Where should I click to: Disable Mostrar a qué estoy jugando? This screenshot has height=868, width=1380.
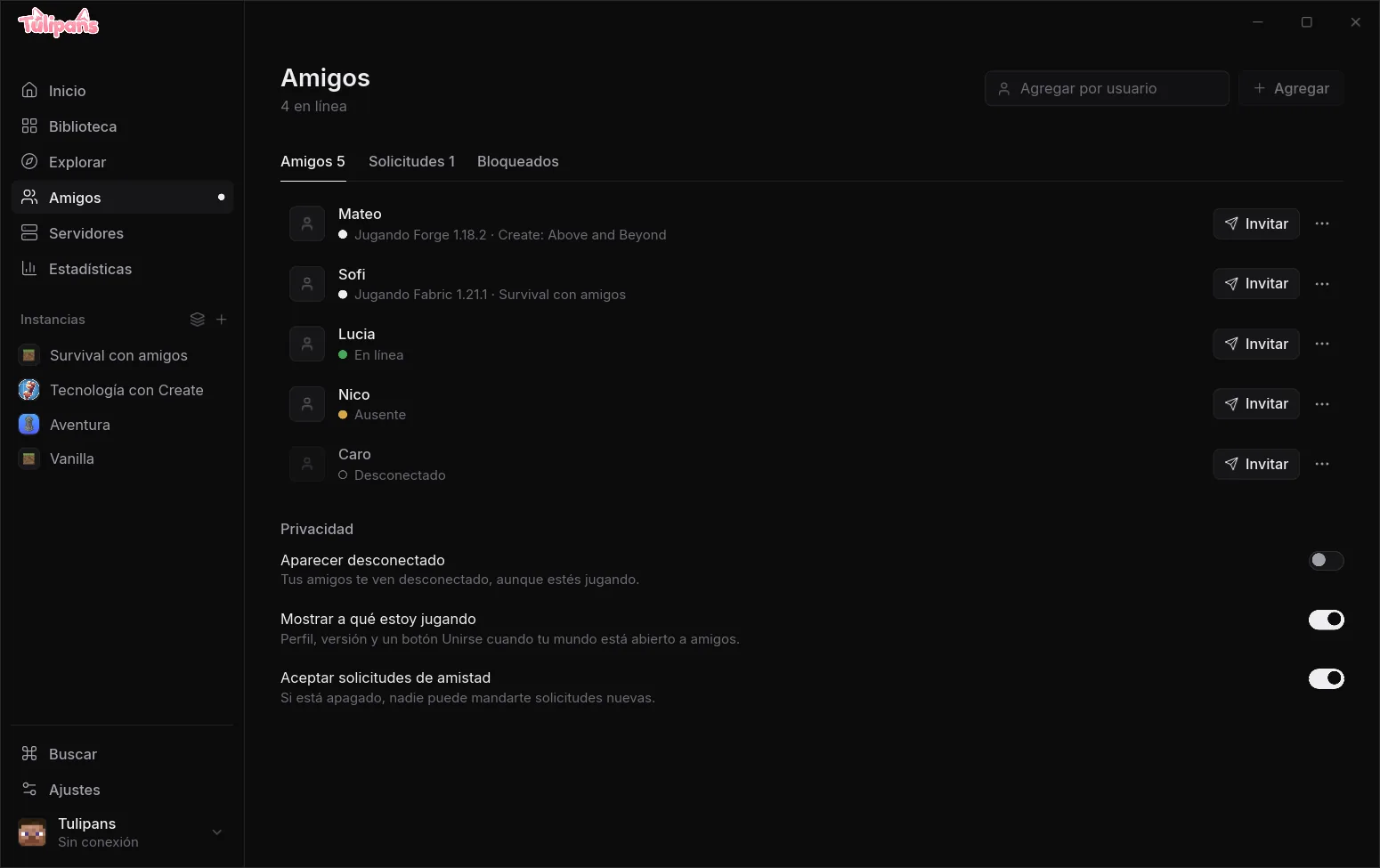pos(1326,620)
